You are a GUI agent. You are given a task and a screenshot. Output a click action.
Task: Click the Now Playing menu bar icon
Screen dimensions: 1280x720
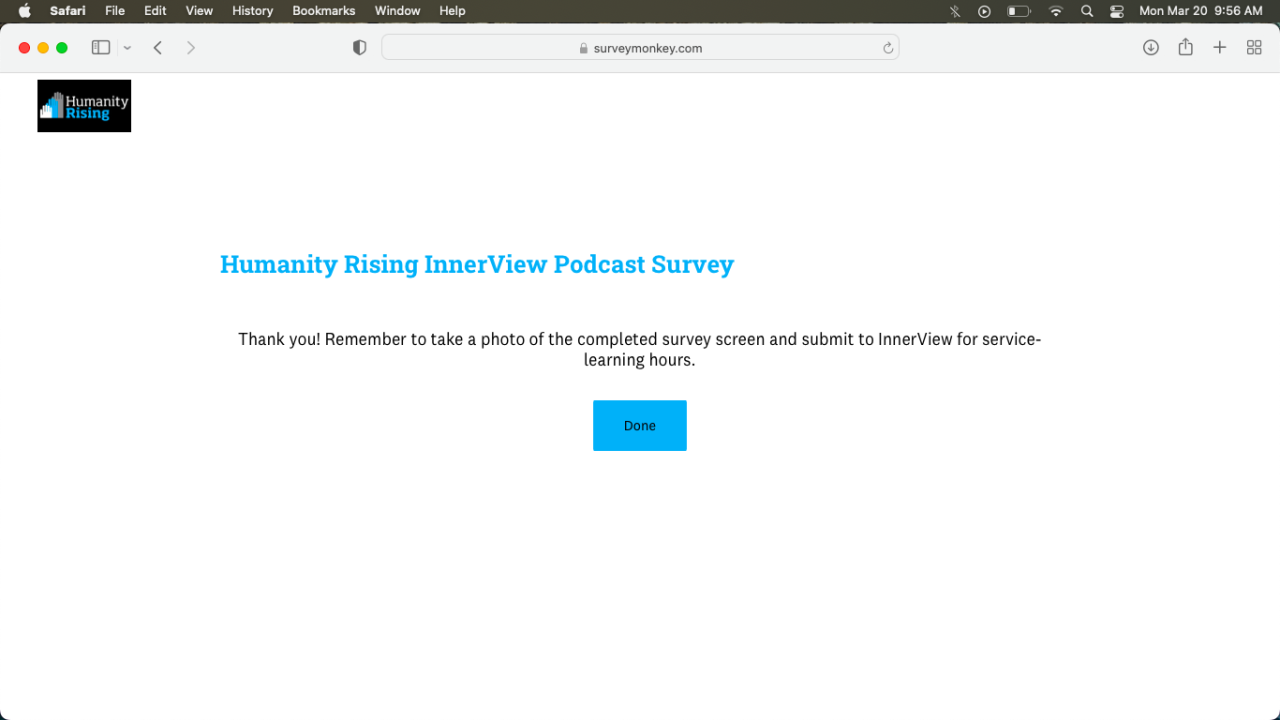[x=985, y=11]
